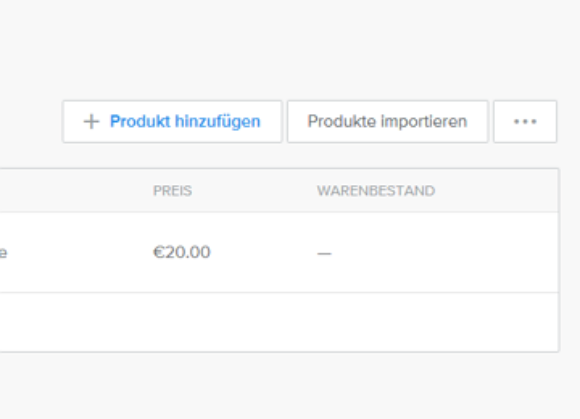Open the product row priced €20.00
Viewport: 580px width, 419px height.
pos(279,252)
